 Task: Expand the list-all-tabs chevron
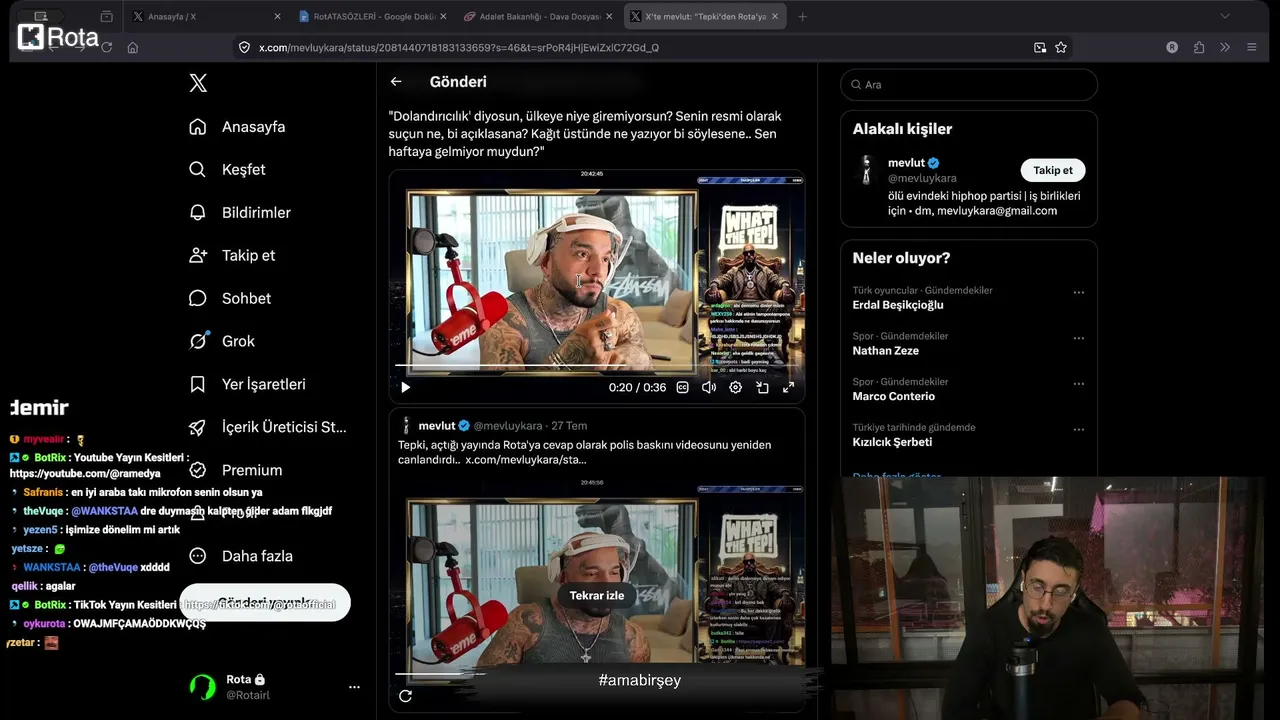coord(1225,16)
